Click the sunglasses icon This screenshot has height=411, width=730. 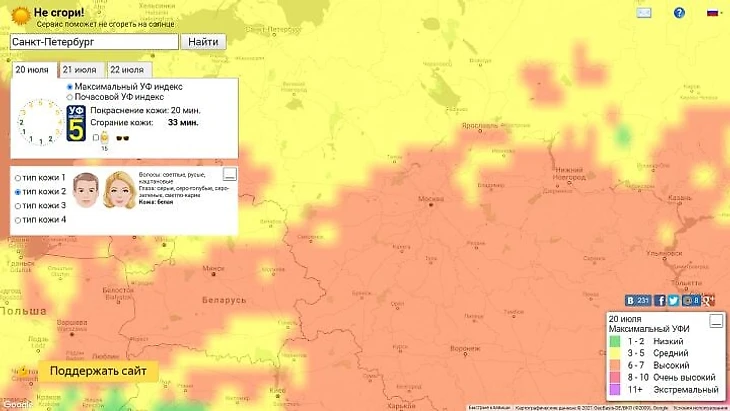coord(122,138)
